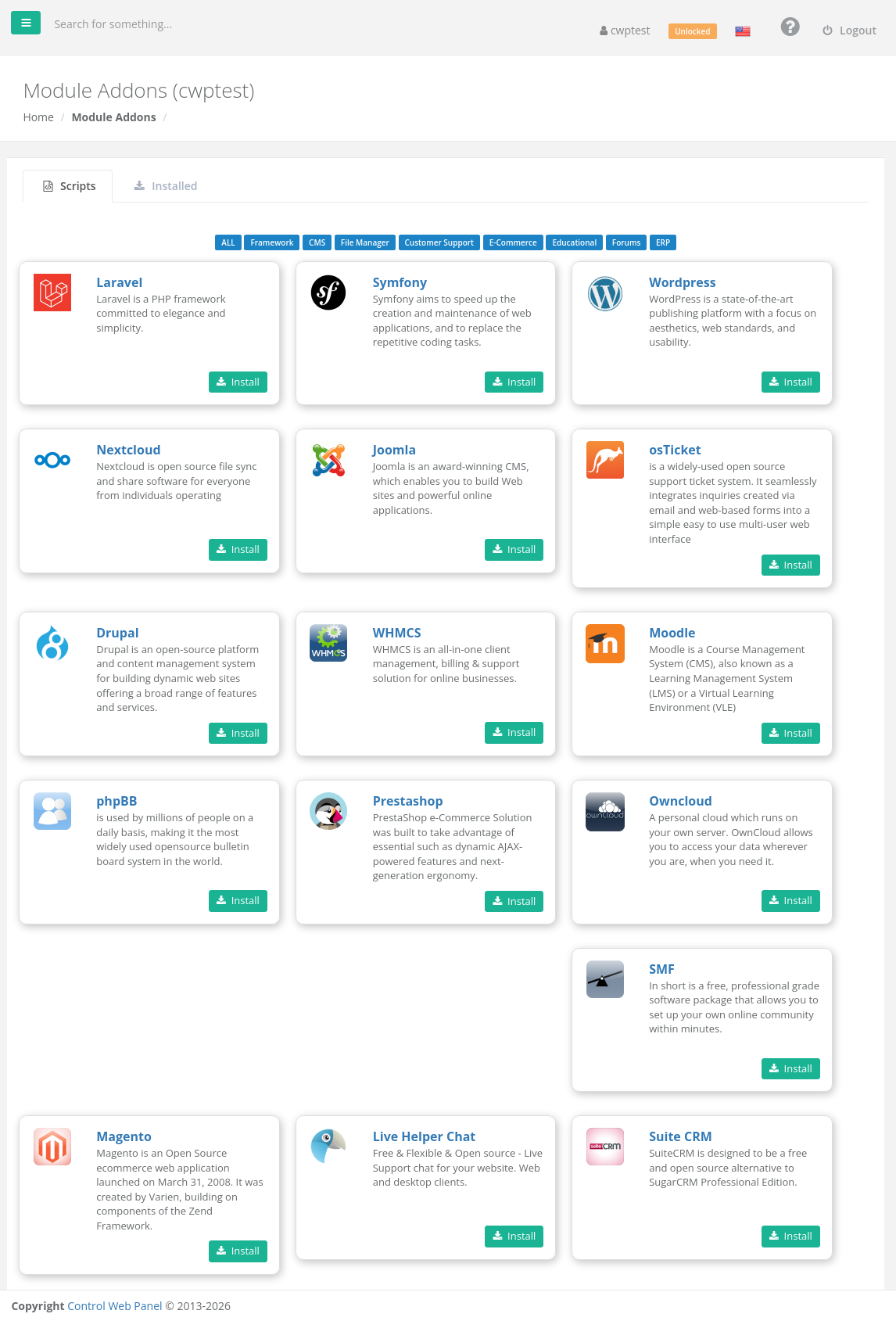Install Suite CRM
The width and height of the screenshot is (896, 1321).
(x=790, y=1236)
